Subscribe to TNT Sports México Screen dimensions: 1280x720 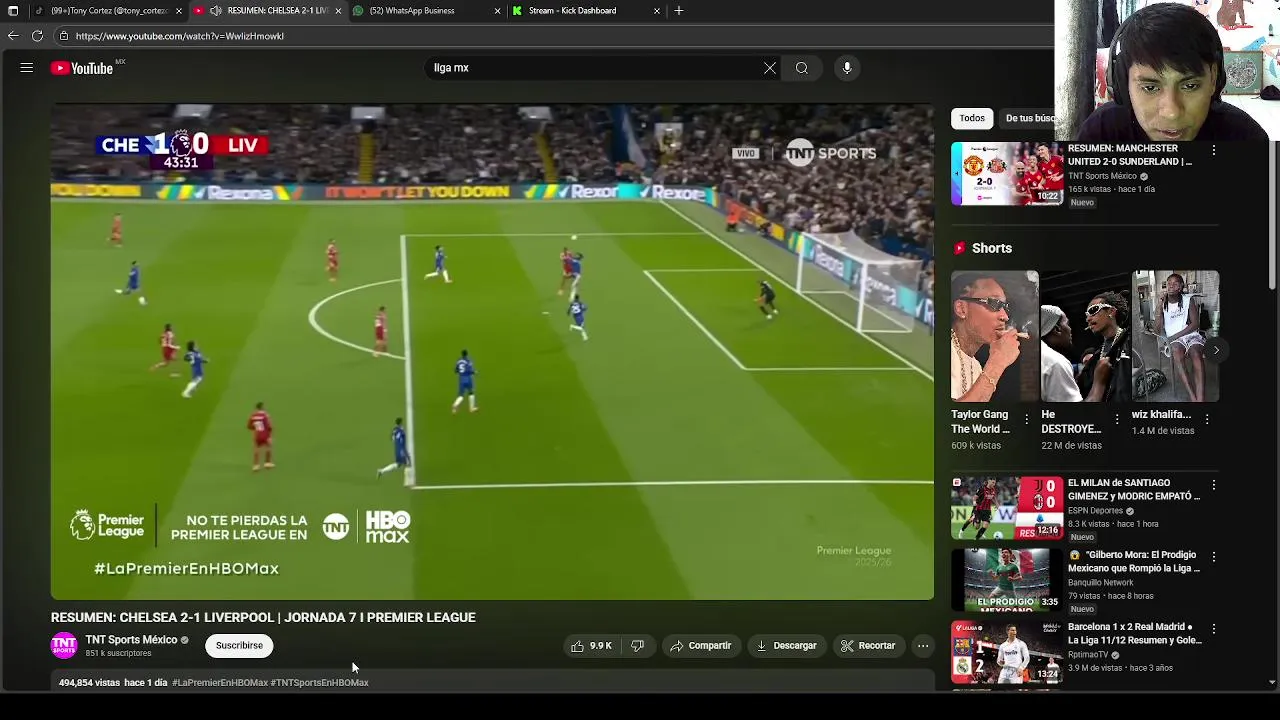click(x=239, y=646)
